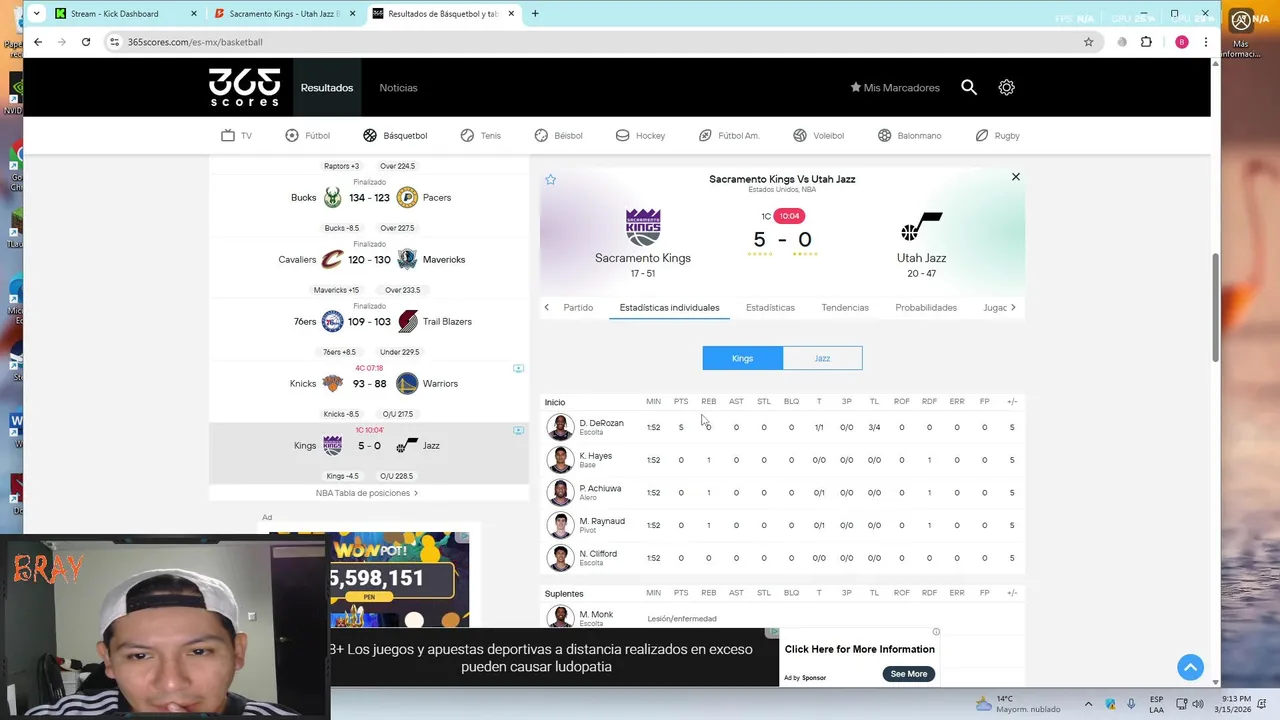Open M. Monk substitute row
This screenshot has width=1280, height=720.
pyautogui.click(x=783, y=617)
